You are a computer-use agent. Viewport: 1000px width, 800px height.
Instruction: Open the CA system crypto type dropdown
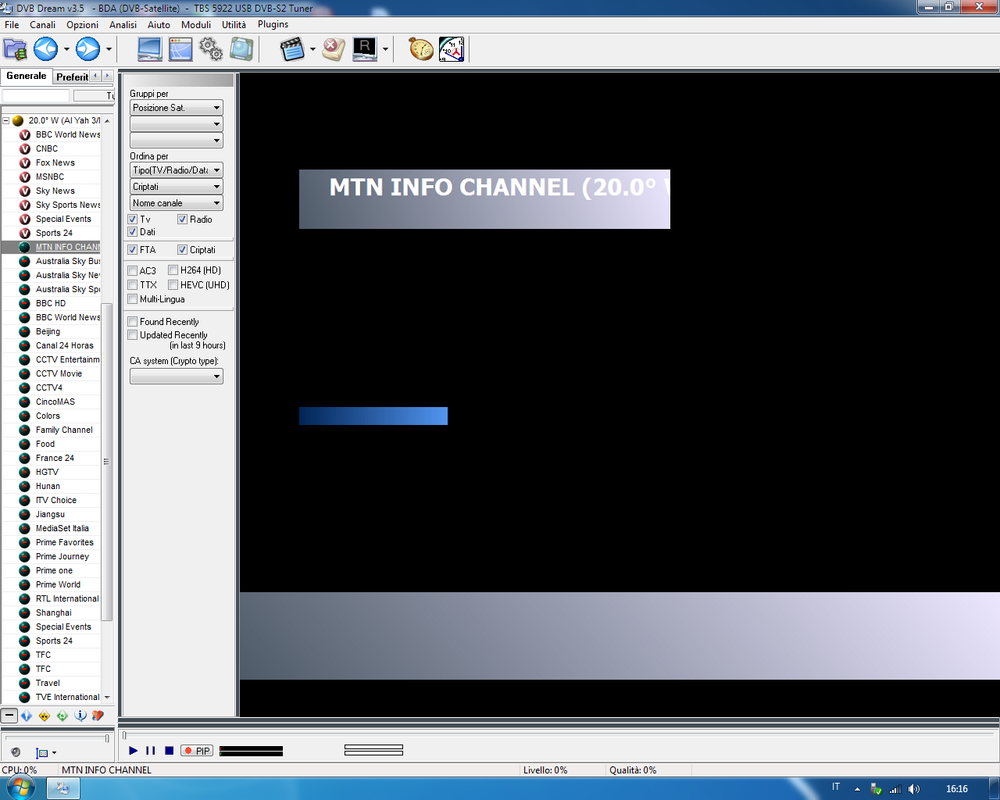pyautogui.click(x=176, y=376)
